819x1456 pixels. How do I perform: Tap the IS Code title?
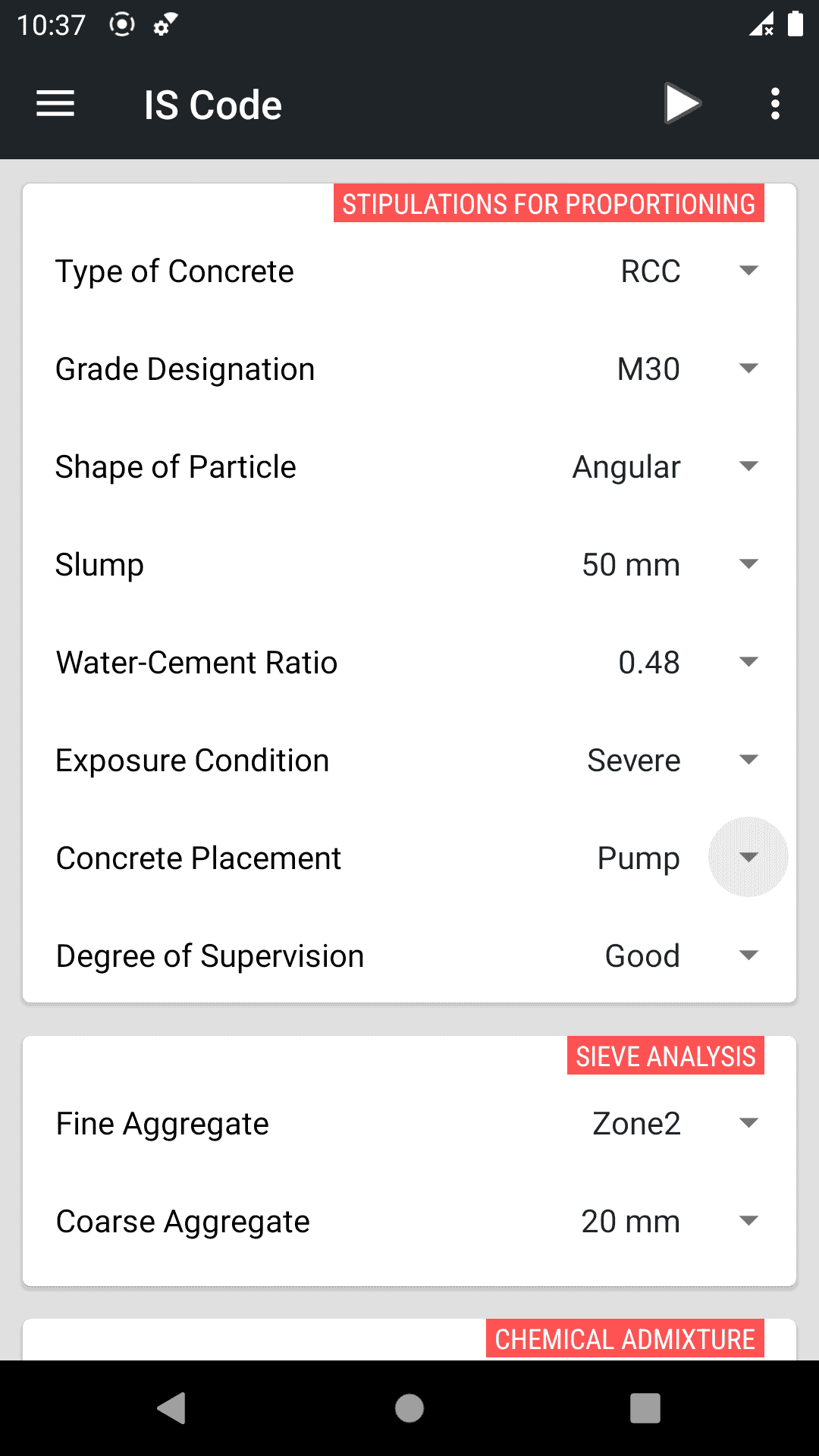[x=213, y=105]
